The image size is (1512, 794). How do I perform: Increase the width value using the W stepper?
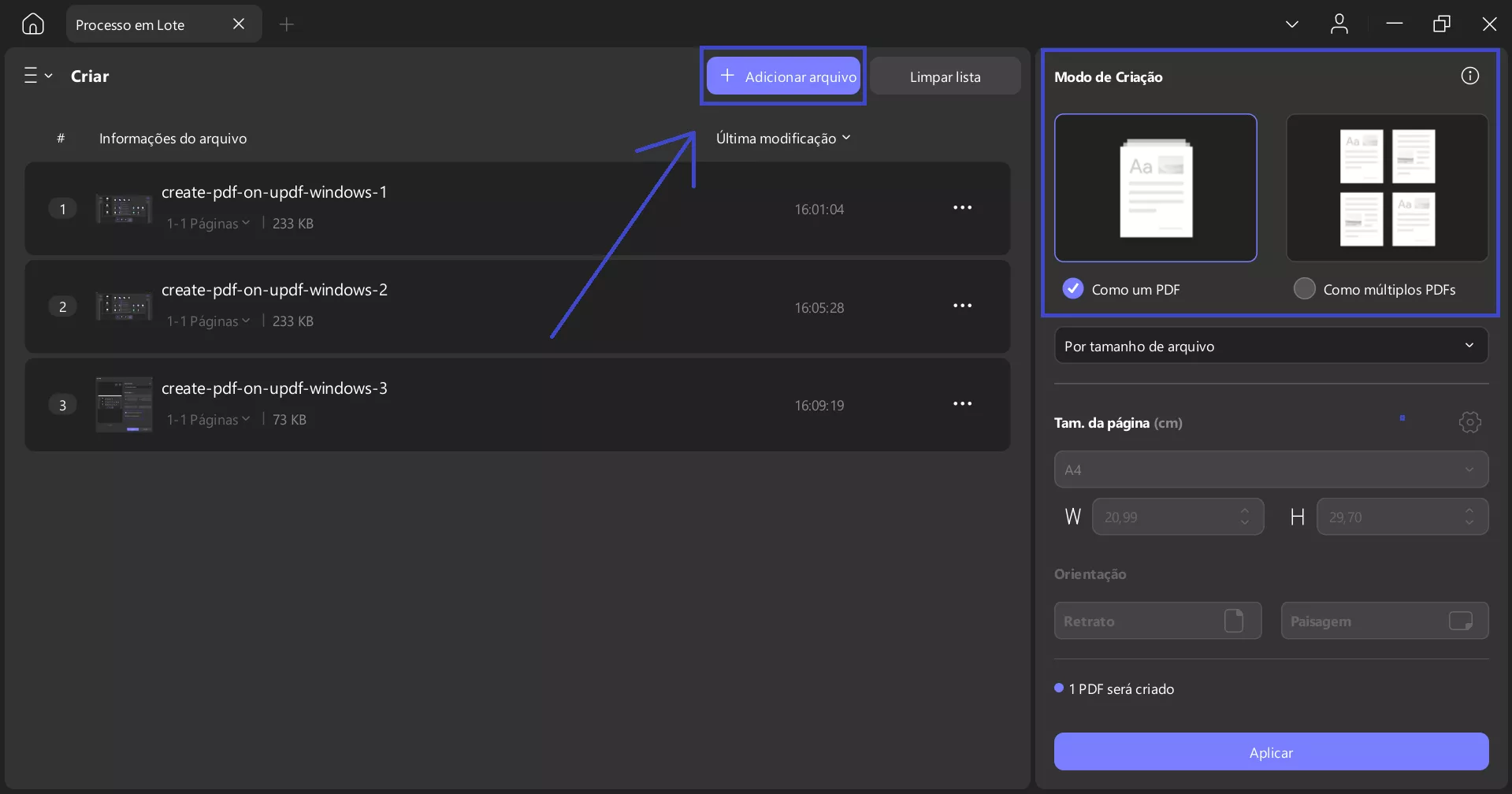coord(1245,510)
